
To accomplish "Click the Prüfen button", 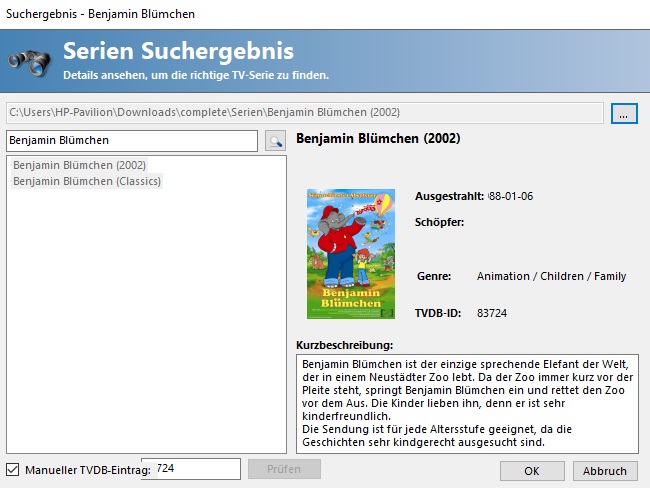I will (x=284, y=469).
